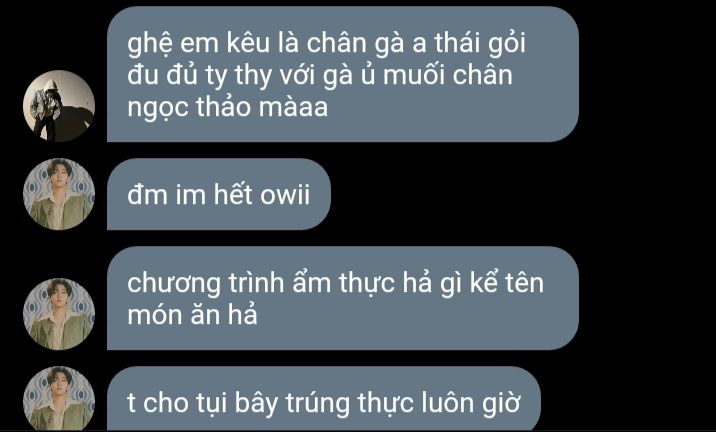Select the 't cho tụi bây trúng thực' bubble
The width and height of the screenshot is (716, 432).
[x=324, y=399]
